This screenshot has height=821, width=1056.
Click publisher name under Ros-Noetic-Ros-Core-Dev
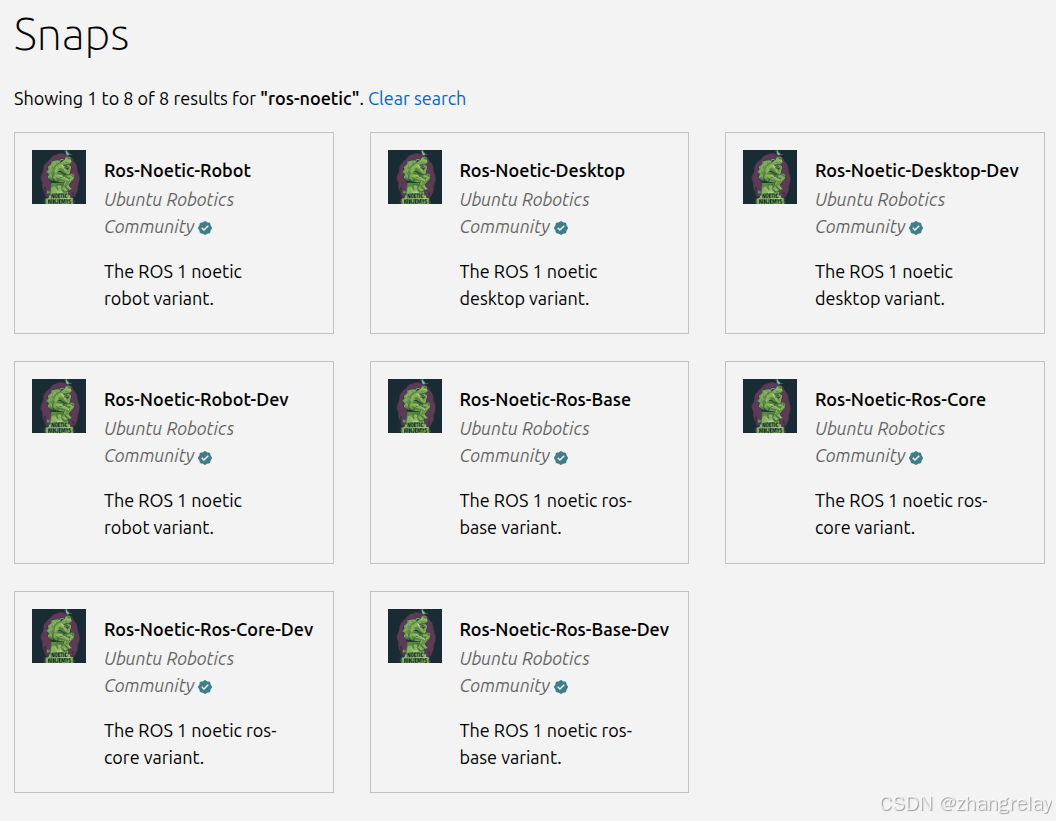tap(169, 671)
